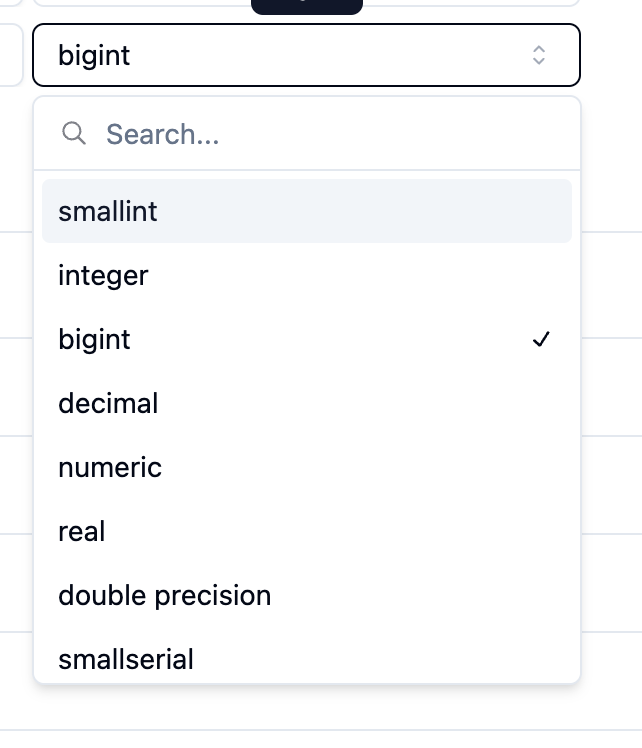This screenshot has width=642, height=748.
Task: Select decimal data type
Action: pos(109,404)
